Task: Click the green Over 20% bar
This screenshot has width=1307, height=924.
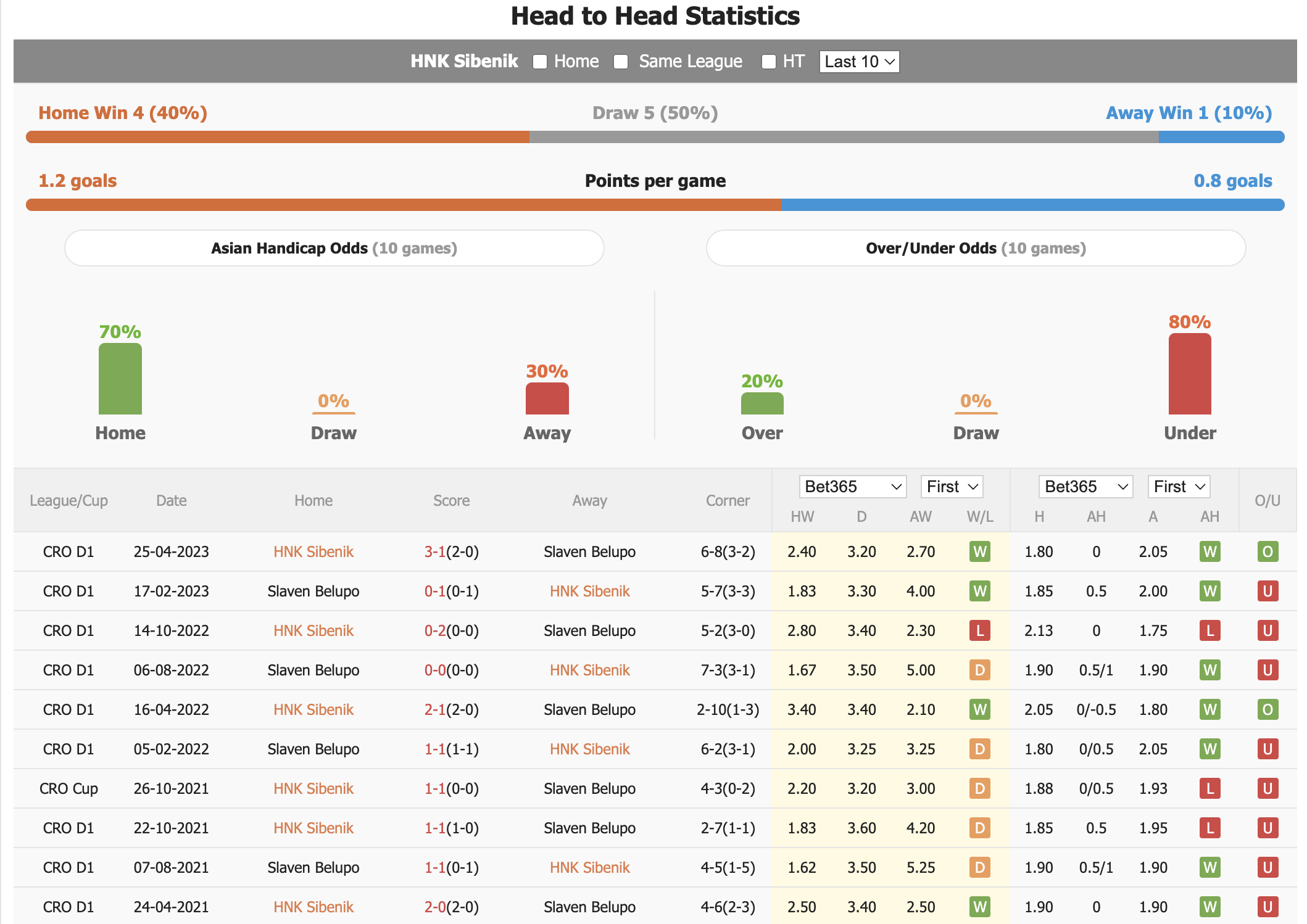Action: (x=762, y=403)
